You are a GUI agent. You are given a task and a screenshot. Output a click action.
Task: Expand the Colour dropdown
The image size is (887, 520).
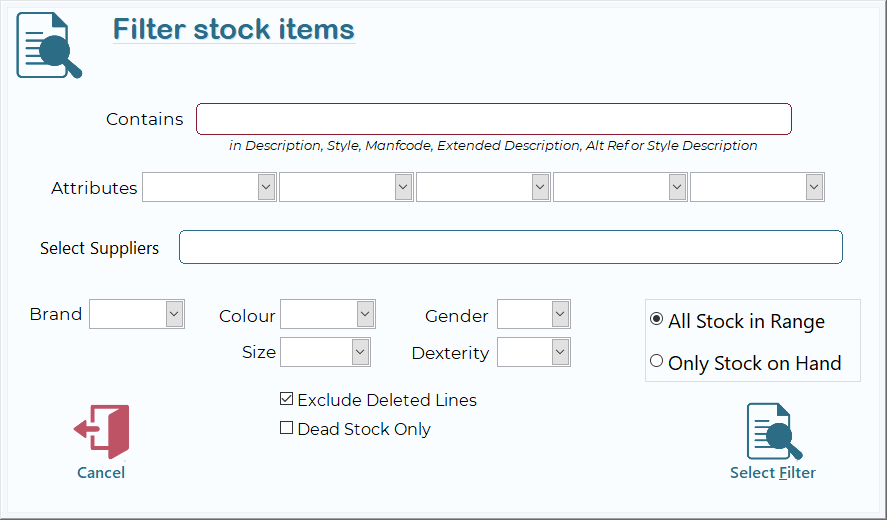click(365, 314)
